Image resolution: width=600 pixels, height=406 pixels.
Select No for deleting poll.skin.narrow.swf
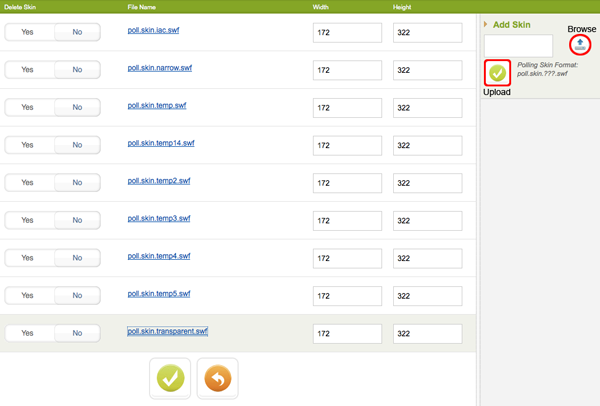tap(77, 70)
